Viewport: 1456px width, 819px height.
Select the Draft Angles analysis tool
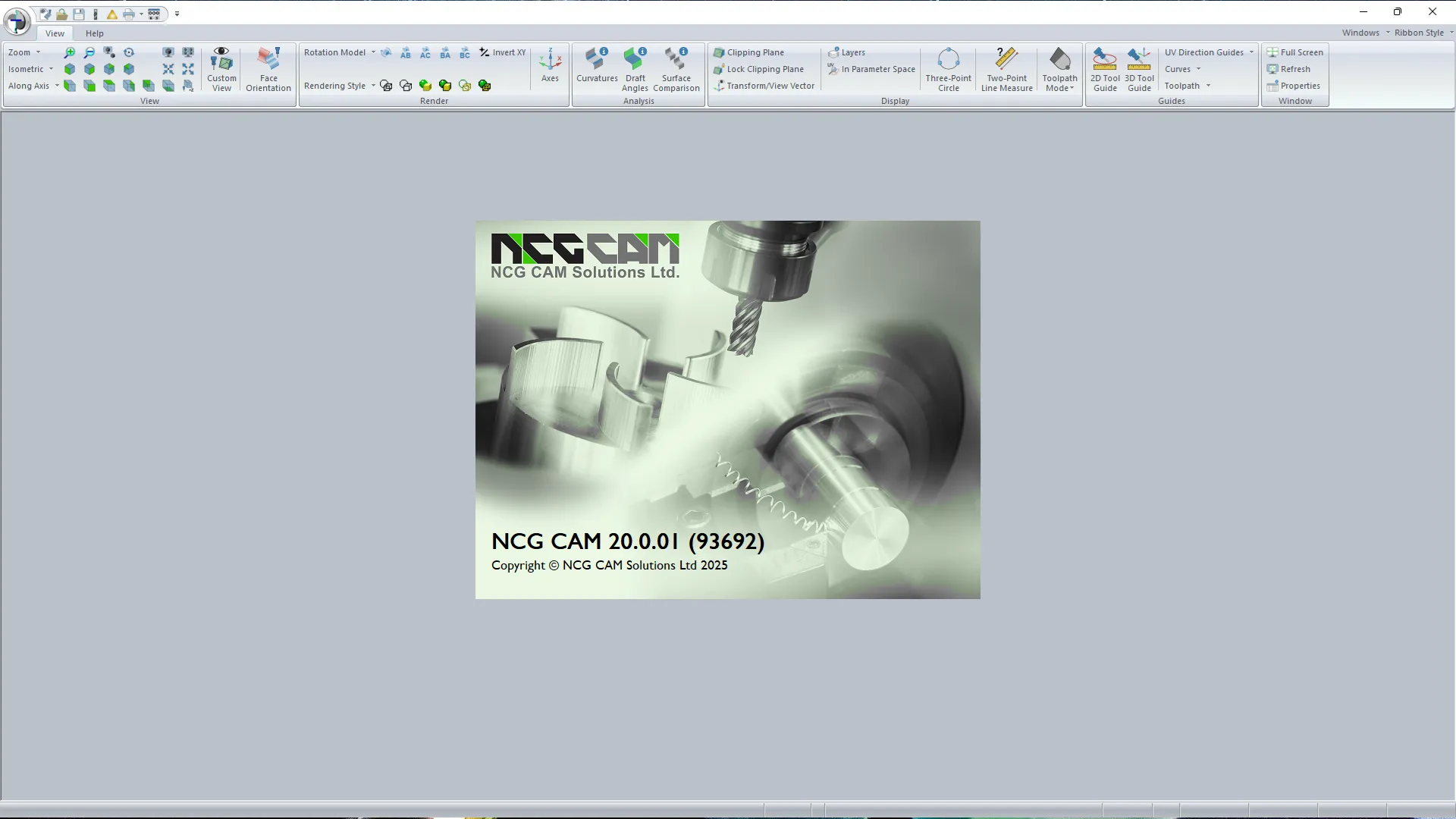pyautogui.click(x=634, y=69)
